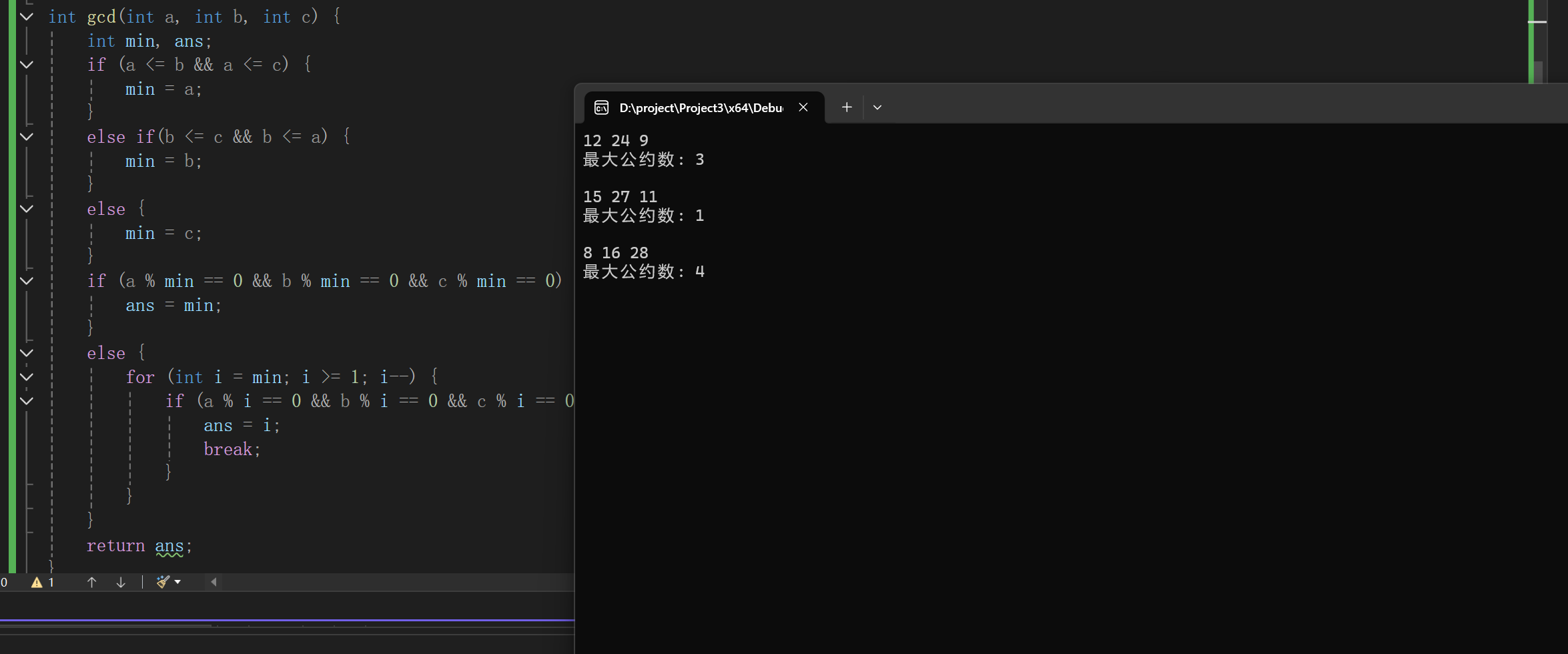Click terminal output '最大公约数: 4'
This screenshot has width=1568, height=654.
coord(644,272)
